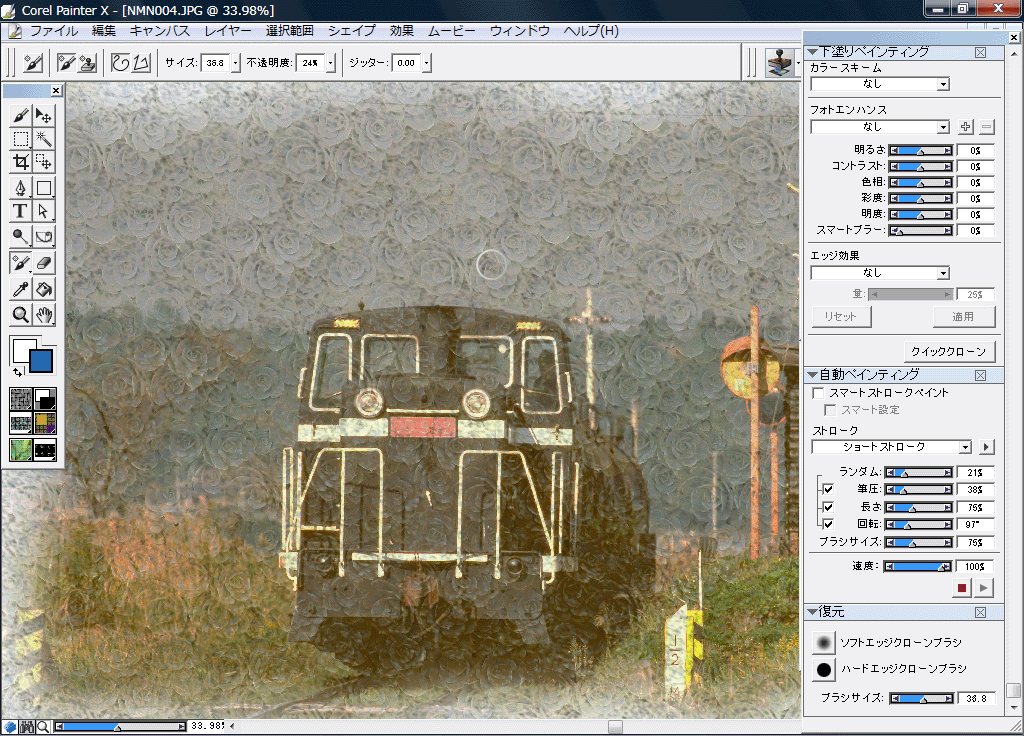Collapse the 下塗りペインティング panel

(x=812, y=52)
